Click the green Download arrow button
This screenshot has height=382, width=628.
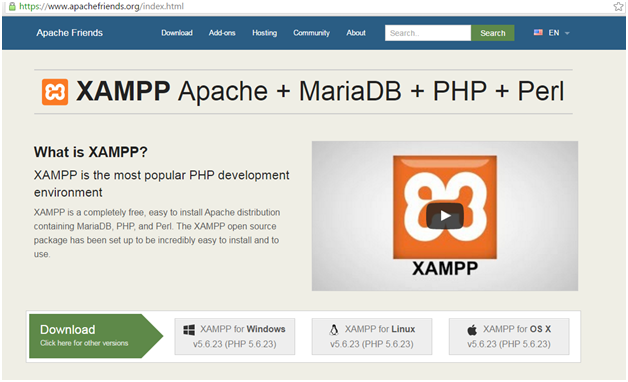tap(96, 336)
